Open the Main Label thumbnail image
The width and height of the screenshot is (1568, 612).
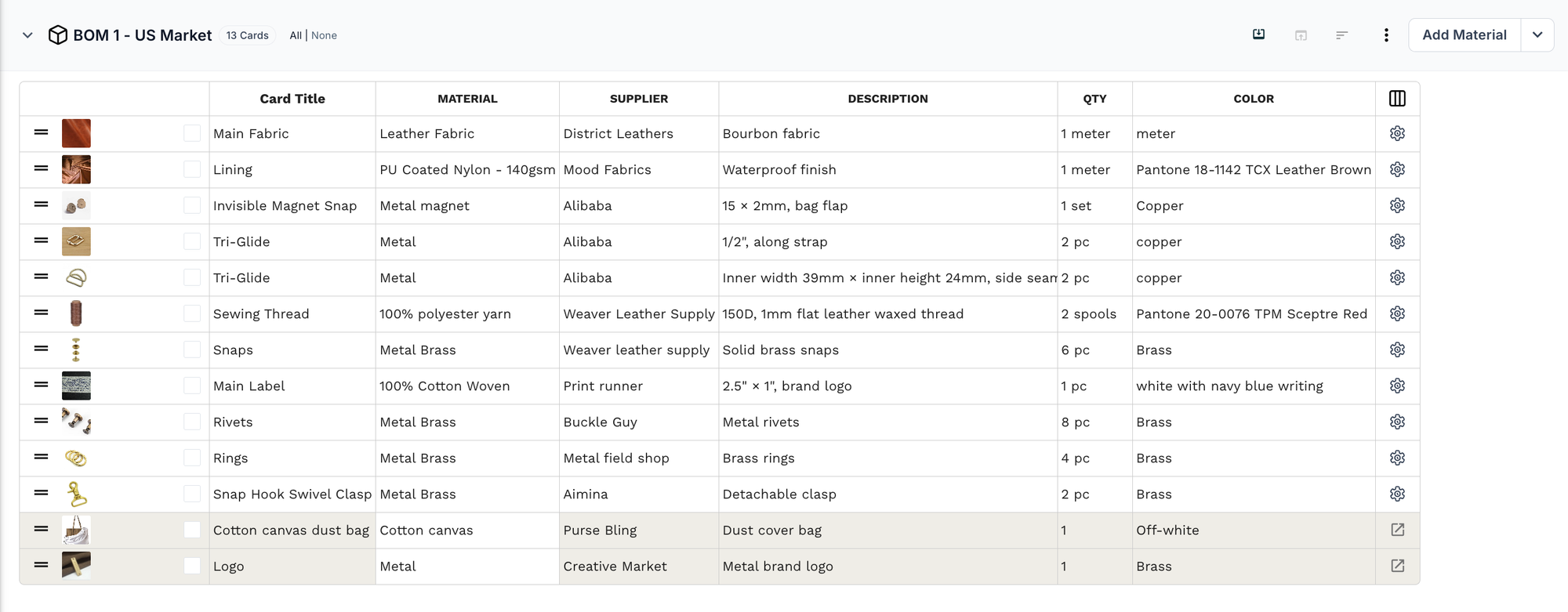76,386
